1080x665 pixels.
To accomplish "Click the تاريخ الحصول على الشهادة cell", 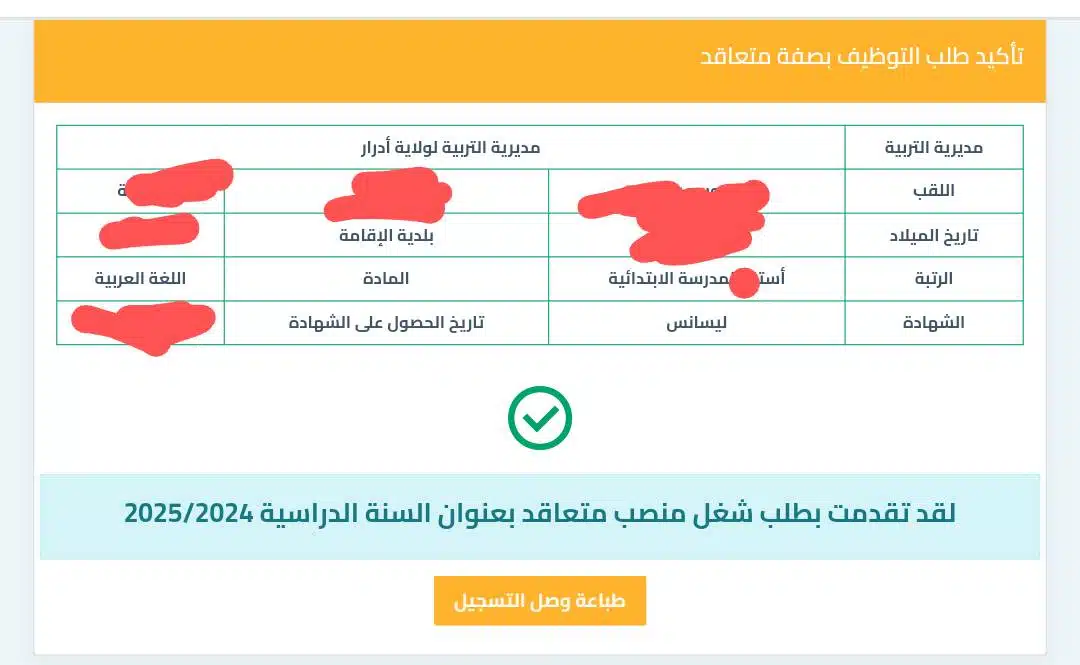I will point(386,323).
